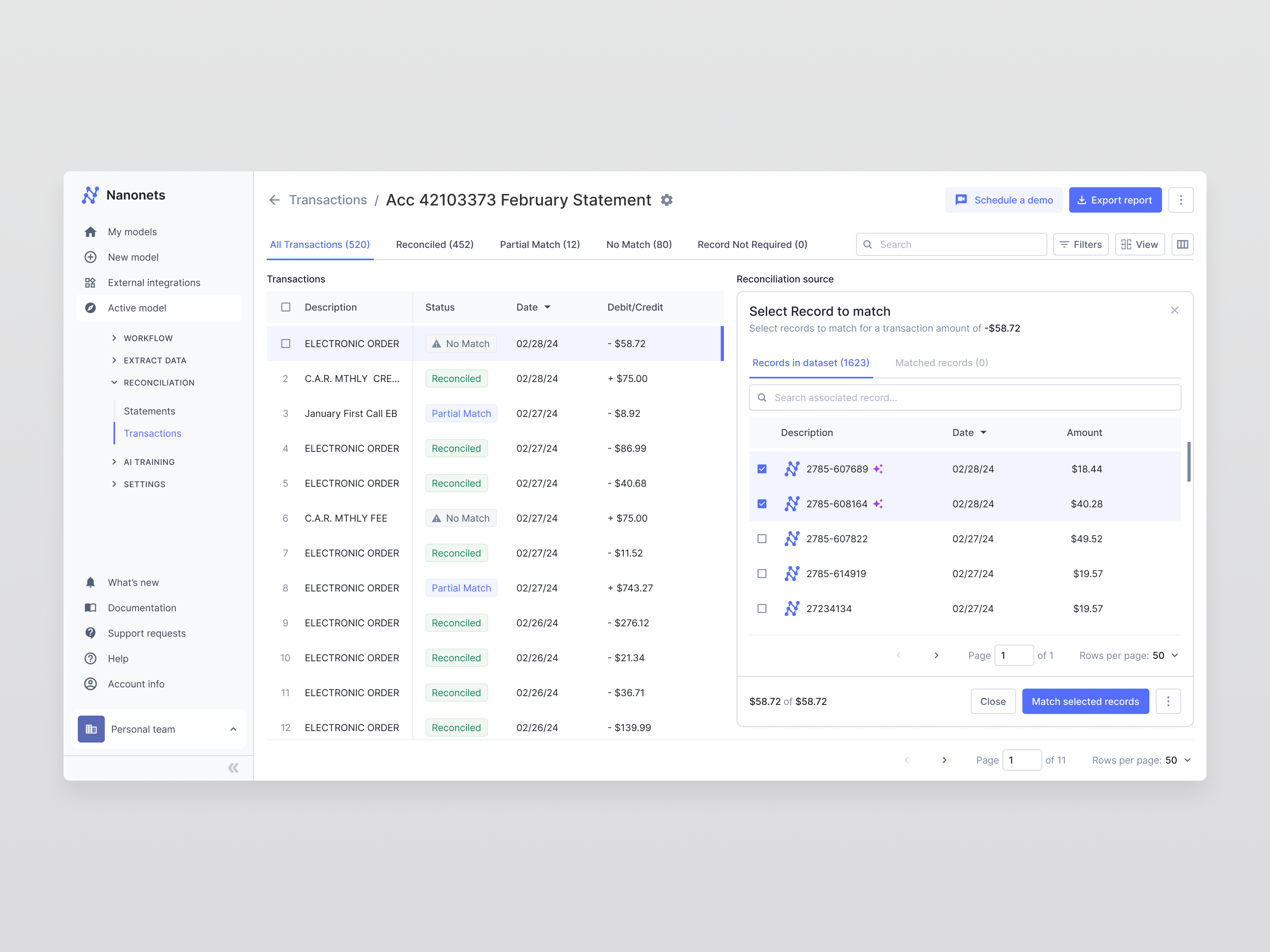Screen dimensions: 1270x952
Task: Click the What's new bell icon
Action: (91, 582)
